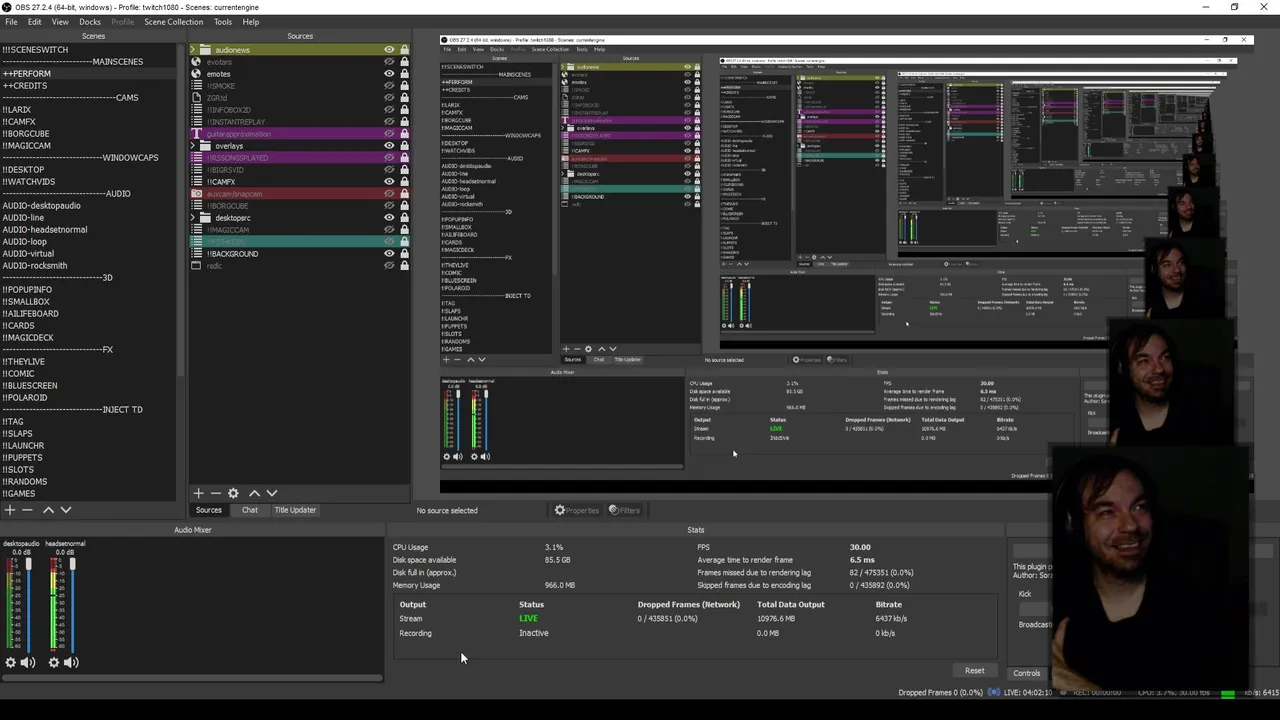Unlock the auxcam/snapcam source lock

click(404, 194)
